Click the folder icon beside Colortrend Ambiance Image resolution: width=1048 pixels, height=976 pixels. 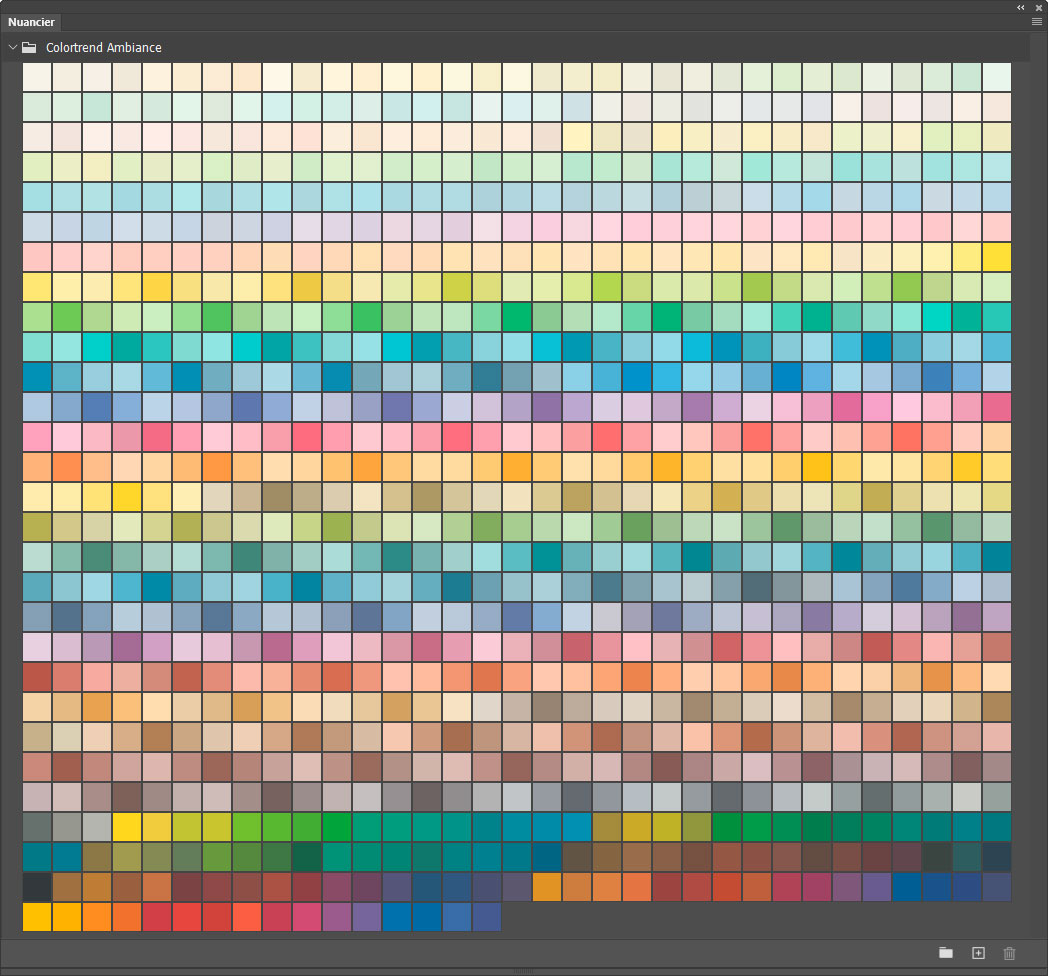click(x=29, y=47)
